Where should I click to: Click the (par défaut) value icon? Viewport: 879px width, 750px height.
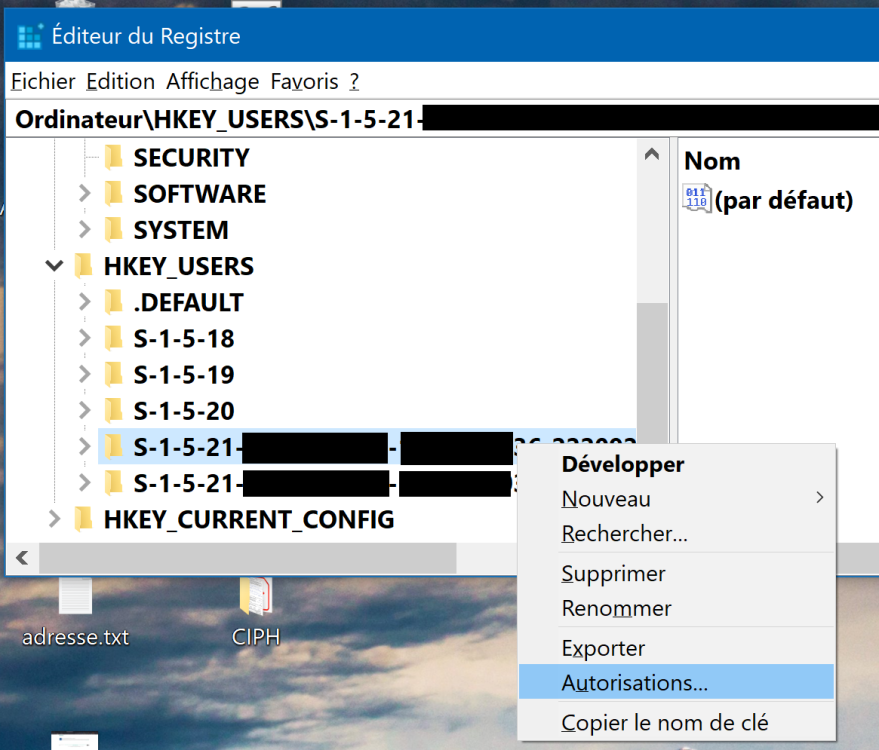click(x=697, y=198)
